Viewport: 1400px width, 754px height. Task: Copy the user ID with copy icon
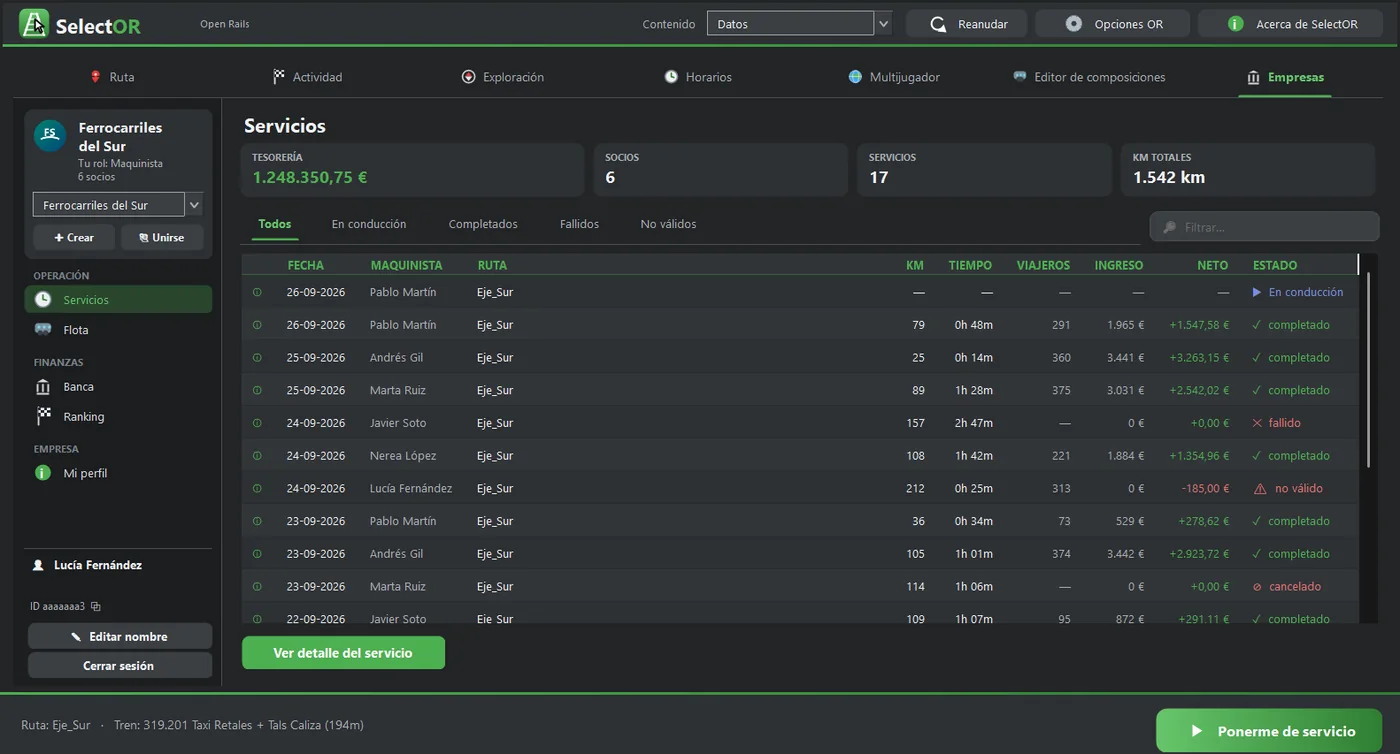(96, 606)
